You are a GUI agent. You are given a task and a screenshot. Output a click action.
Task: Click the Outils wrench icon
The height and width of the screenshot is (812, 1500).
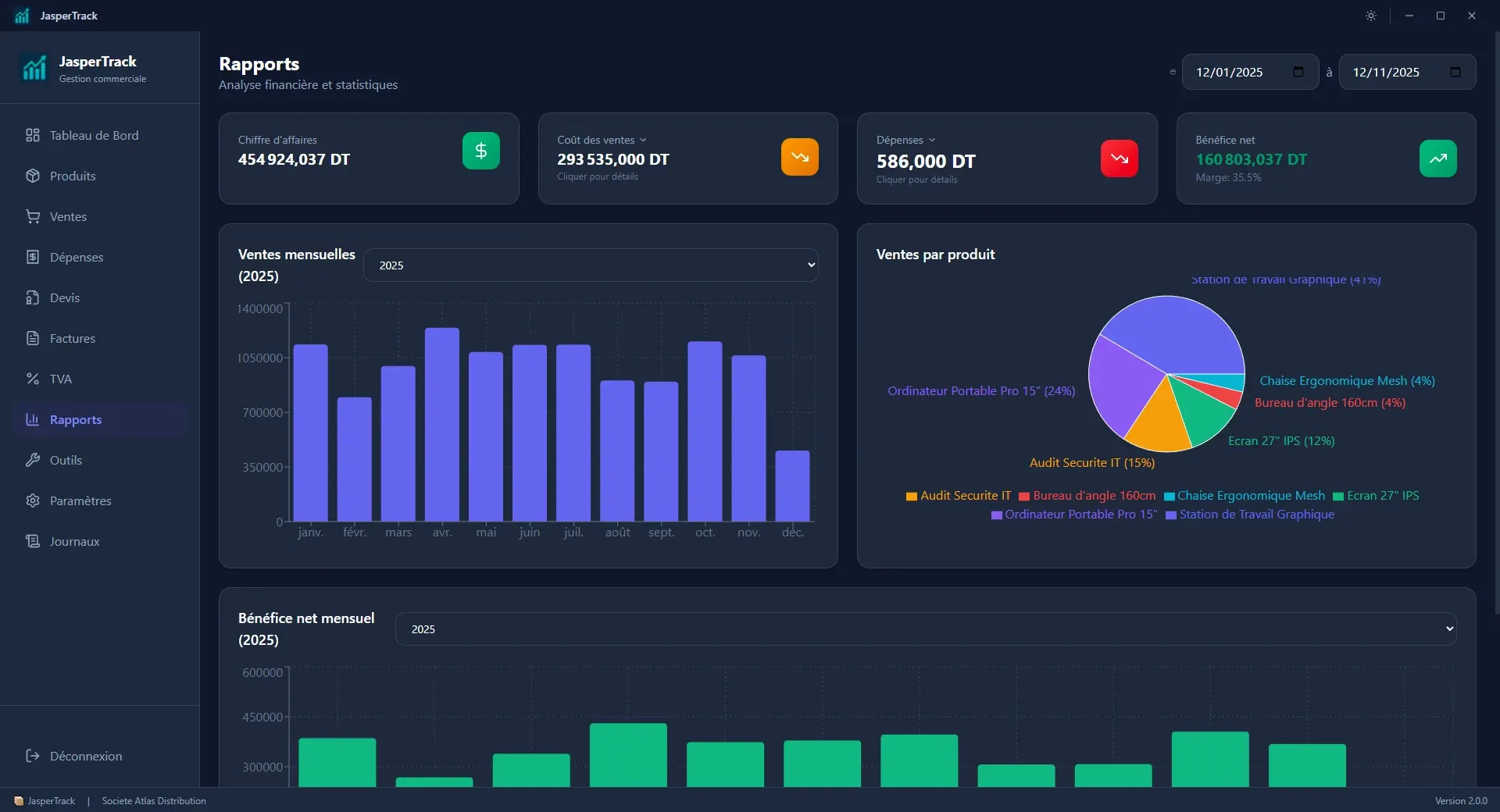pyautogui.click(x=33, y=460)
